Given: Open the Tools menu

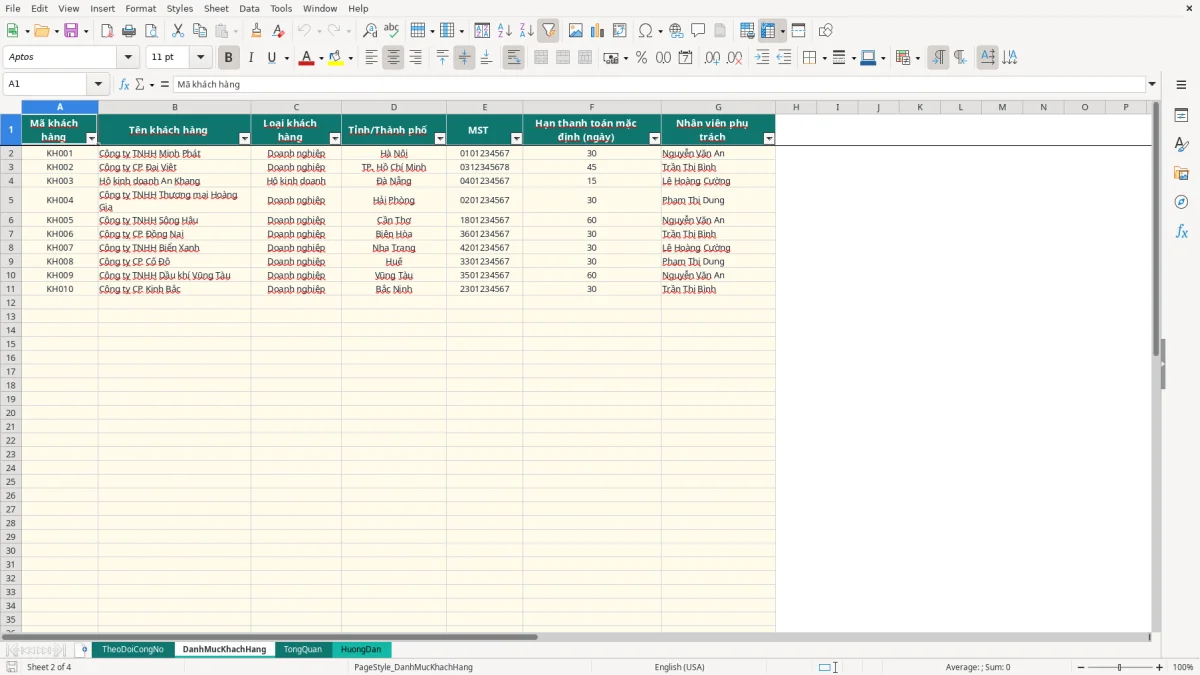Looking at the screenshot, I should tap(281, 8).
